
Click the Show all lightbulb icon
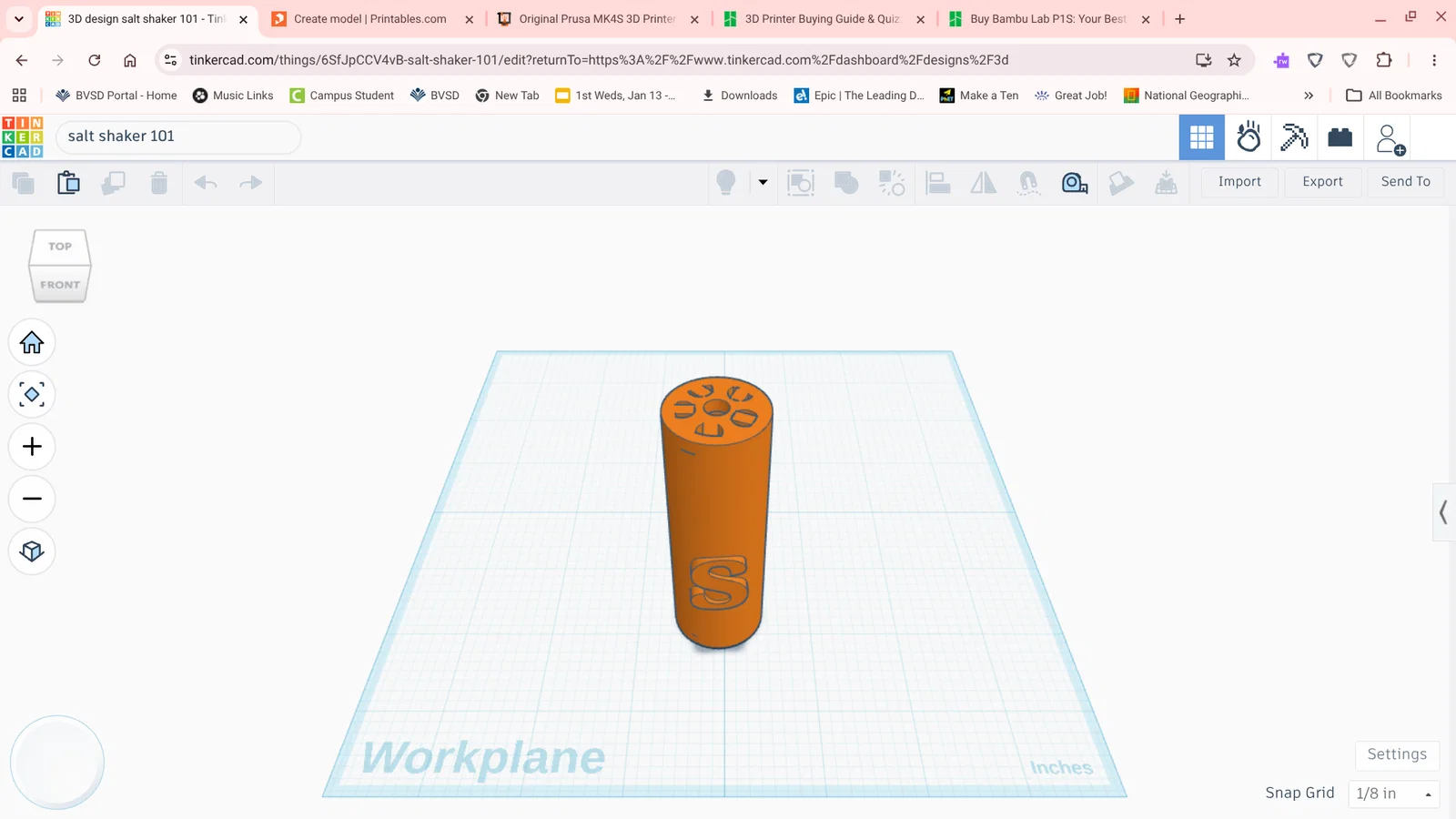pos(726,183)
